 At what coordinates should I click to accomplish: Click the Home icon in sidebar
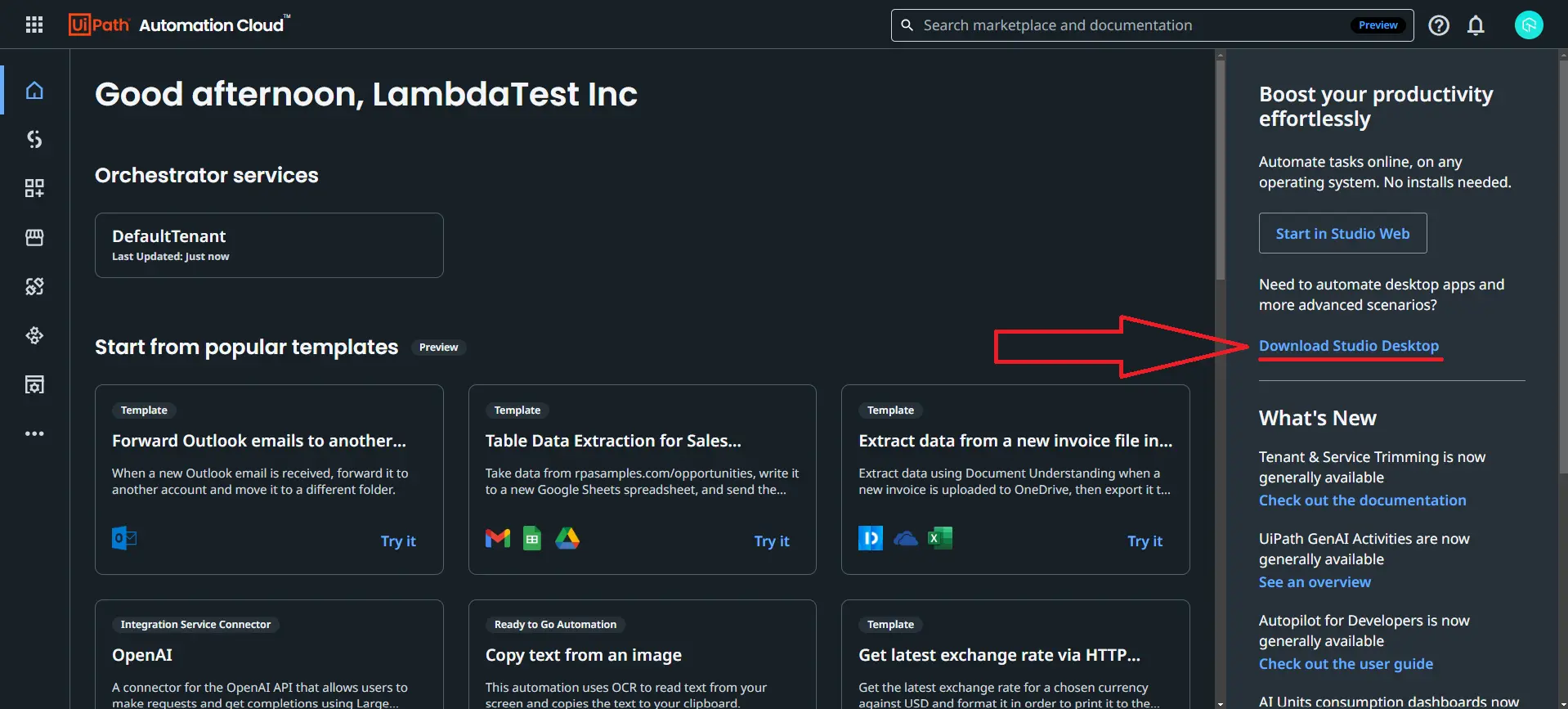pos(34,90)
